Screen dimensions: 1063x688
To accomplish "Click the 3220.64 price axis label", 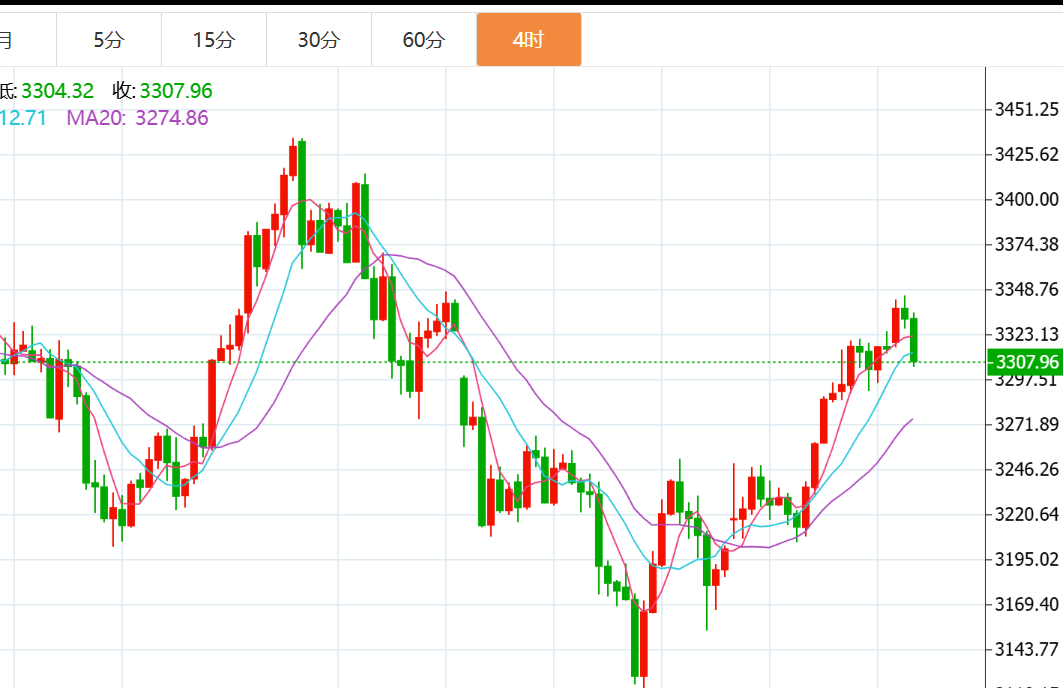I will (x=1026, y=514).
